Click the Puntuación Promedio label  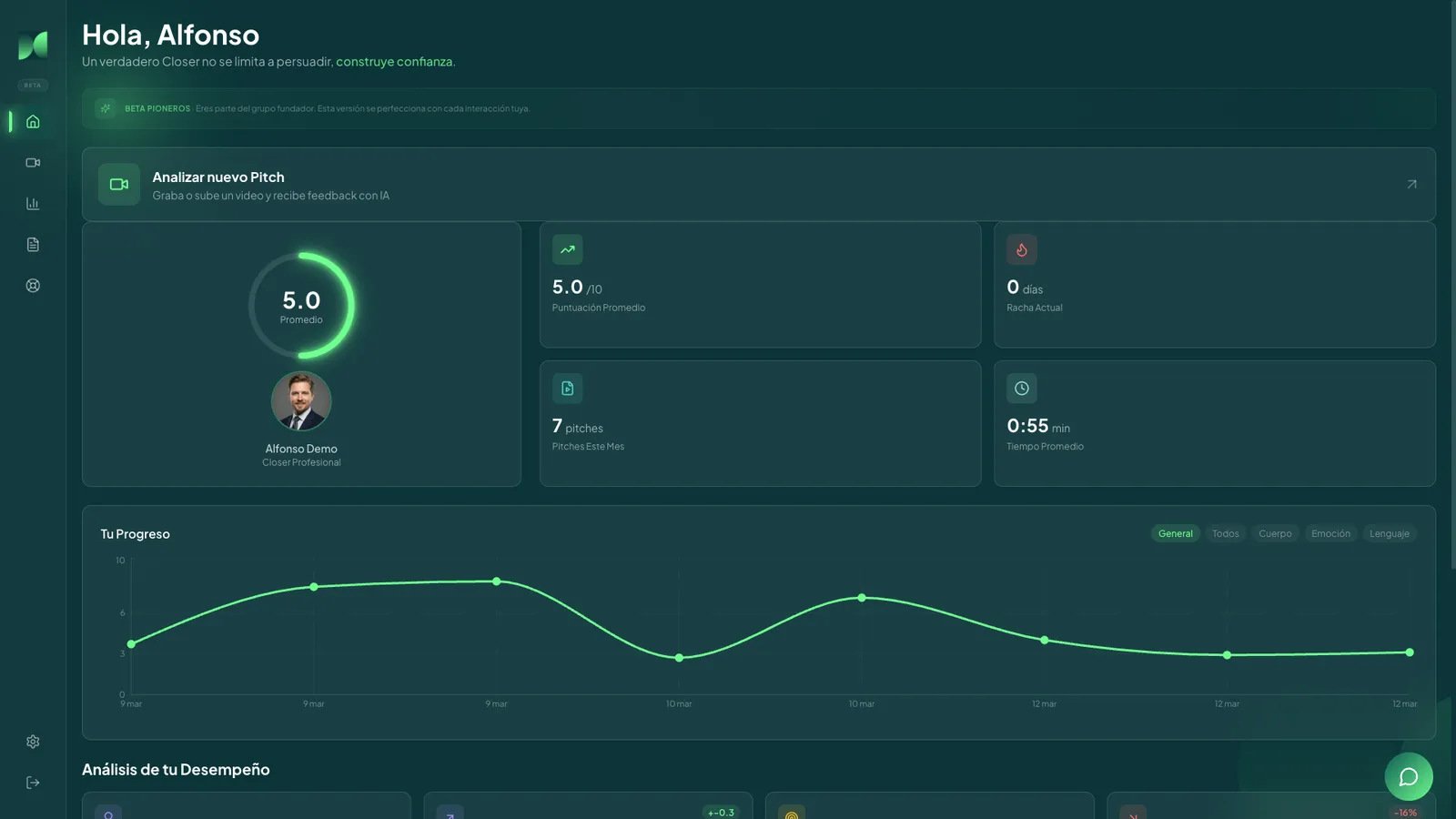(599, 308)
